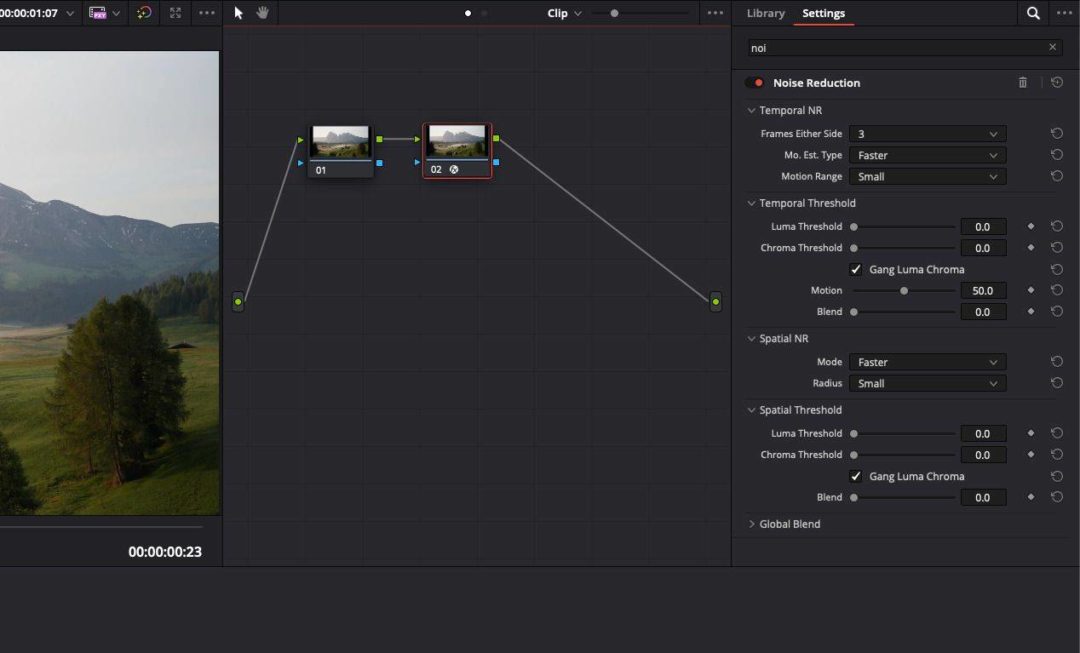Open the Mo. Est. Type dropdown
The width and height of the screenshot is (1080, 653).
pos(926,155)
